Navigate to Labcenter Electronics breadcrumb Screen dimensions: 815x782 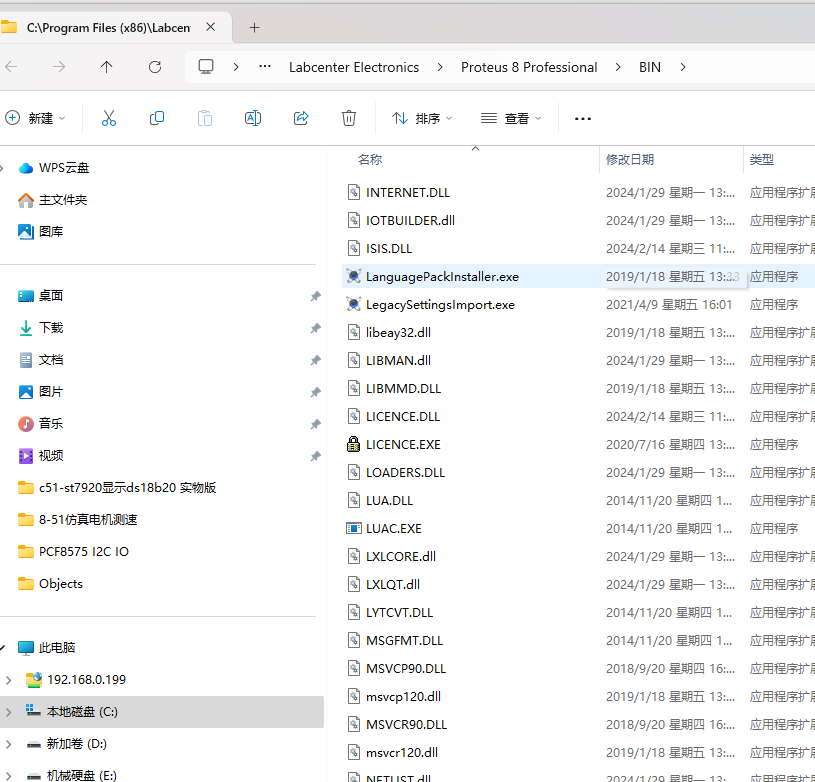[x=354, y=68]
